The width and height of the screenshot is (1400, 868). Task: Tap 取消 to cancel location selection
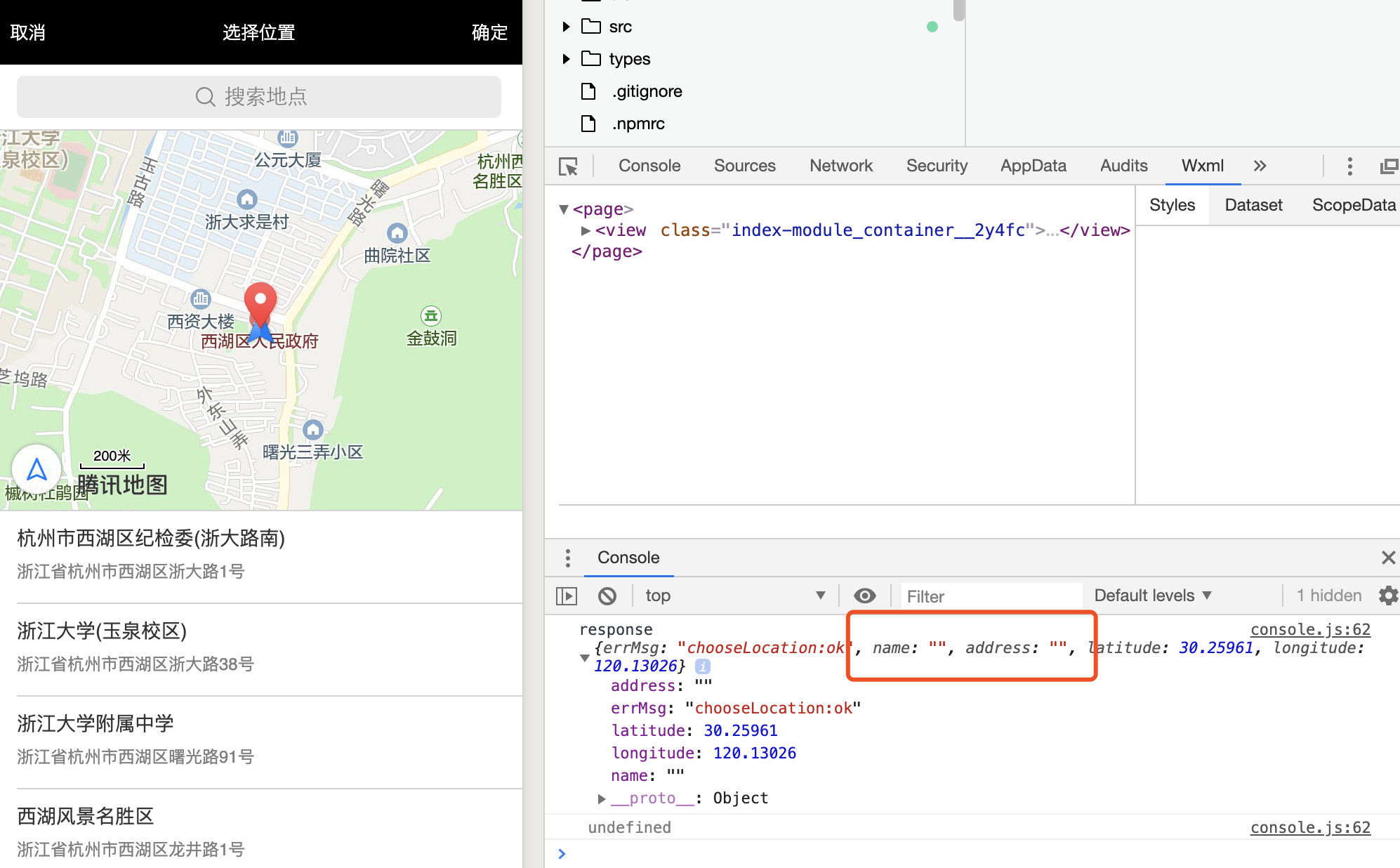[x=28, y=32]
